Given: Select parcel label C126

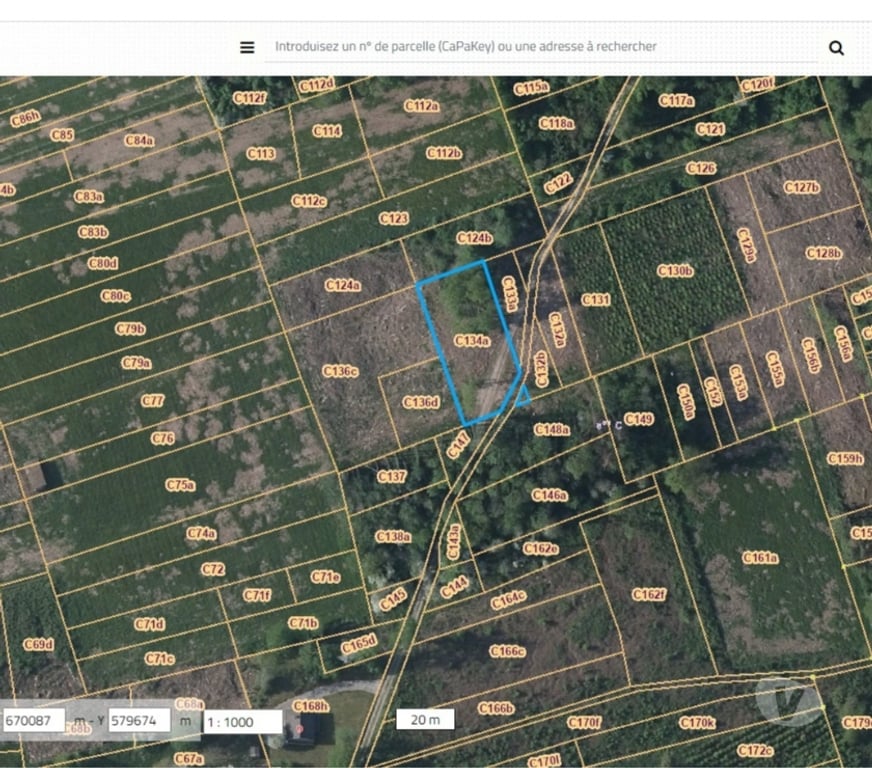Looking at the screenshot, I should pos(701,168).
